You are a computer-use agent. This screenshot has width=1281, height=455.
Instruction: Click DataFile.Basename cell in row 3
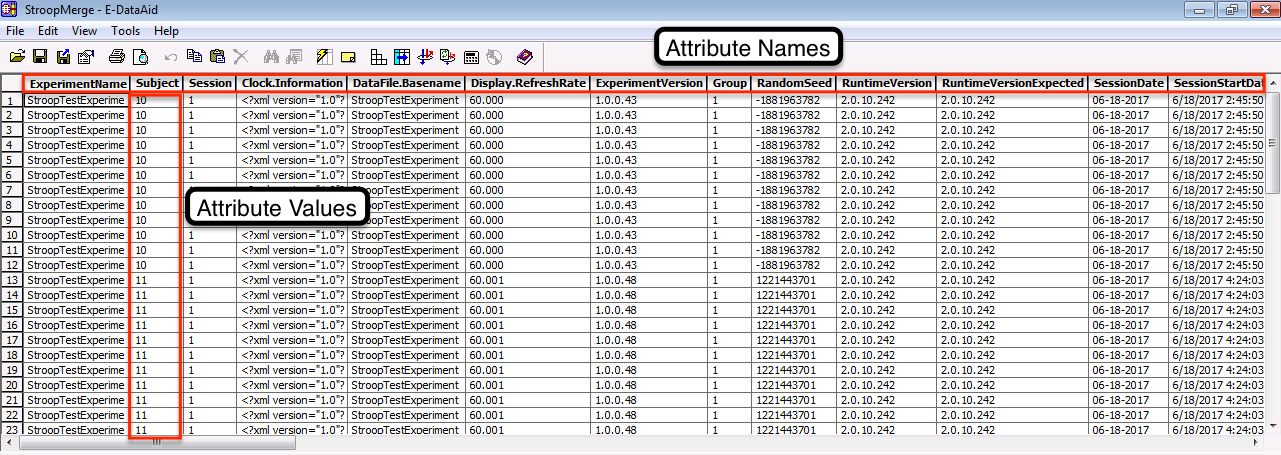click(406, 130)
